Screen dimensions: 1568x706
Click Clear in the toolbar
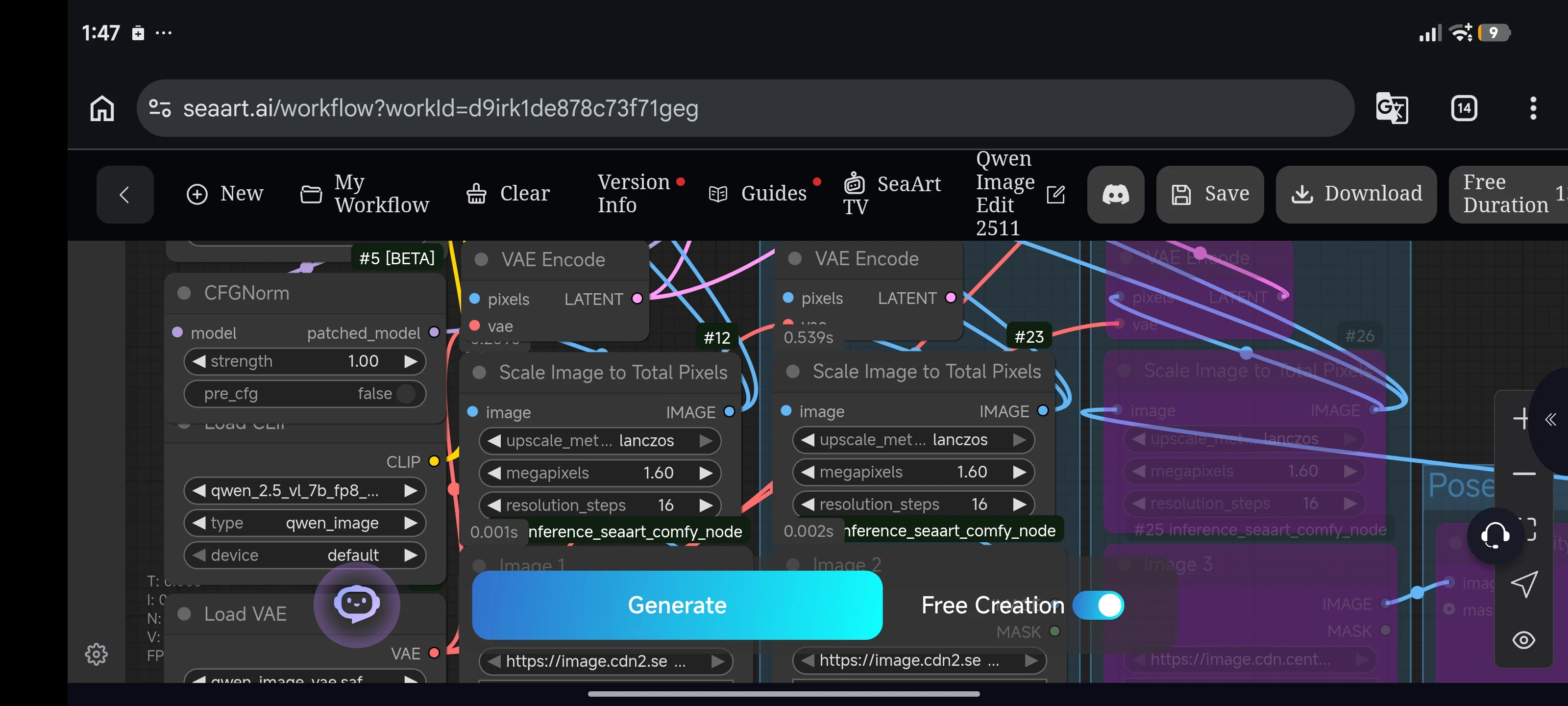click(x=508, y=194)
